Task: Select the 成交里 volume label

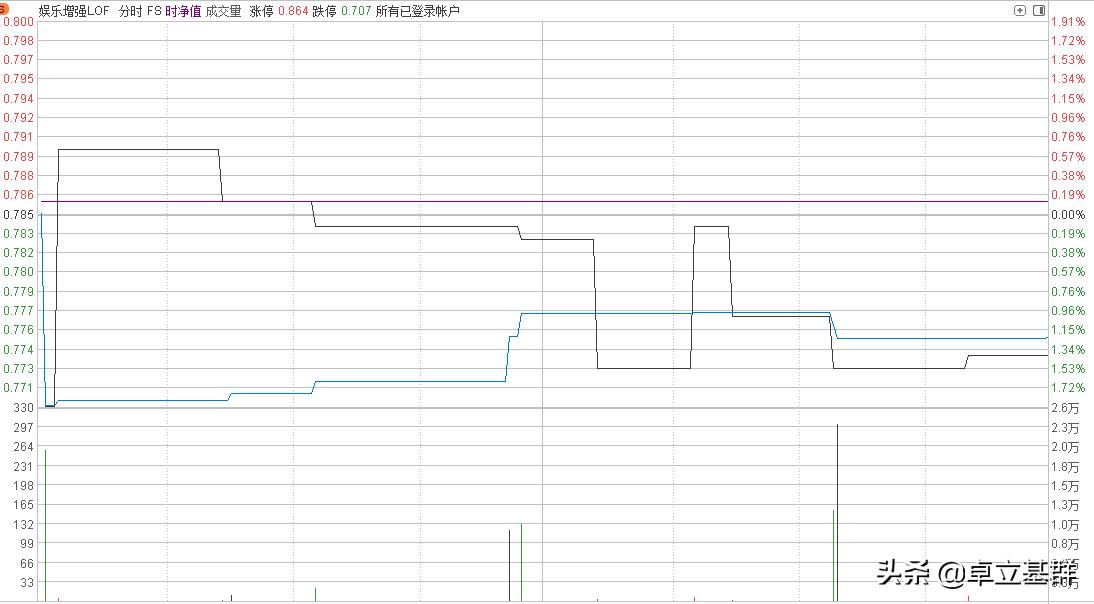Action: point(223,11)
